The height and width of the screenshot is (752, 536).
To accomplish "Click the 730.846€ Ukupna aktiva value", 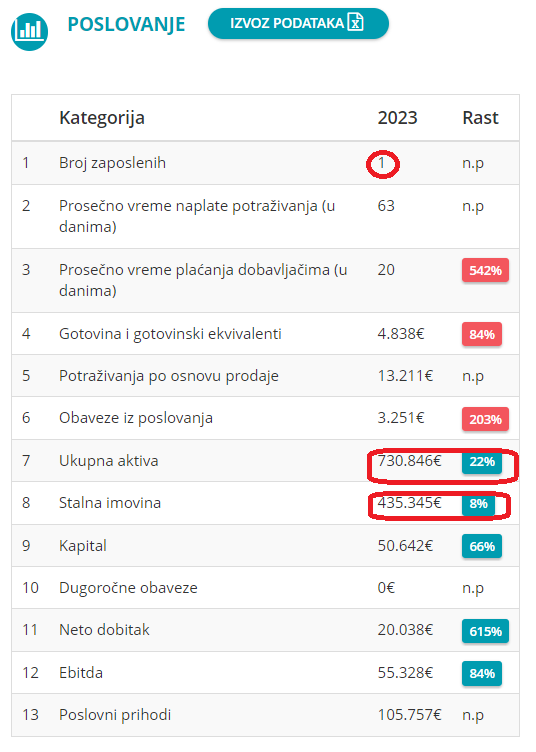I will tap(409, 461).
